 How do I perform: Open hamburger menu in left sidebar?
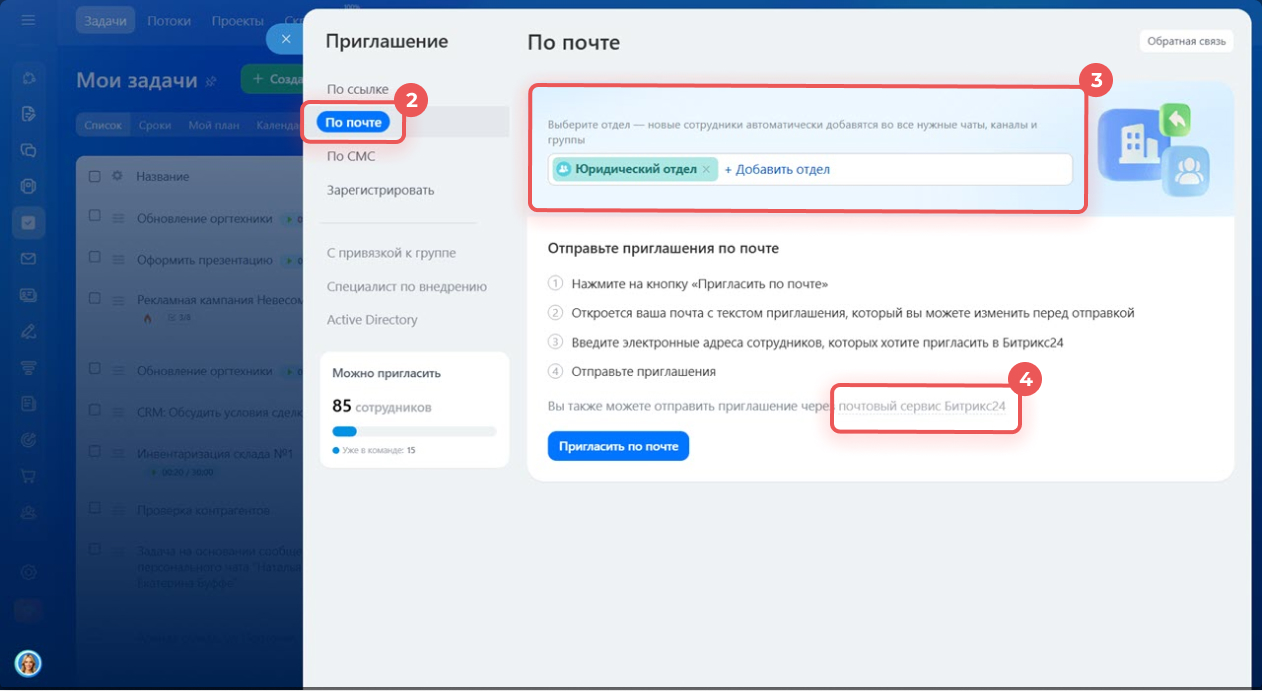click(28, 20)
